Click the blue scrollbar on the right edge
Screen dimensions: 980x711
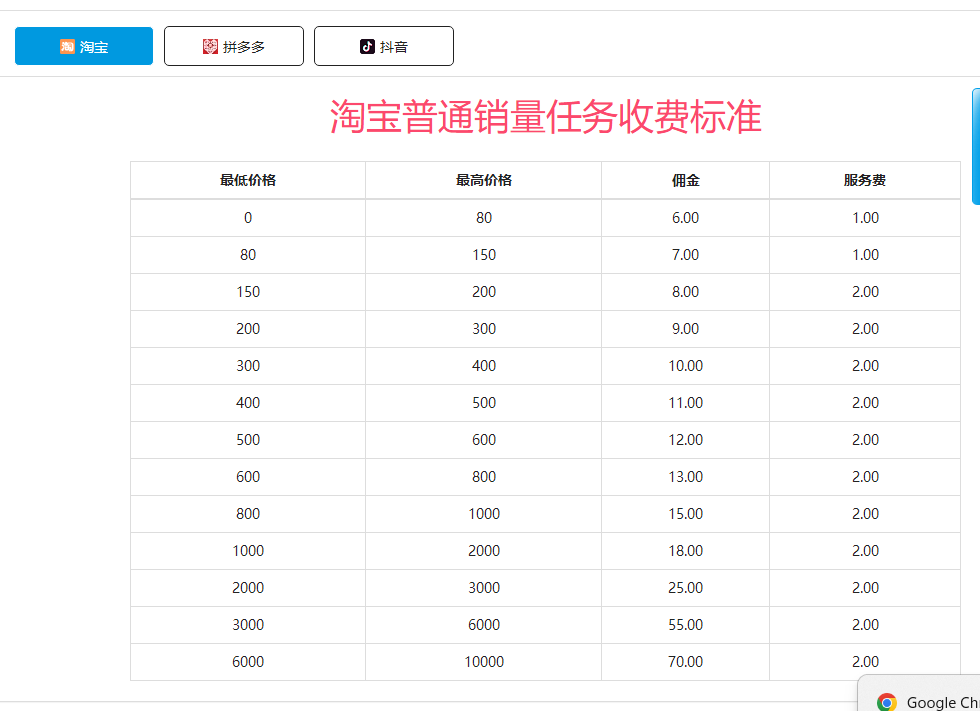pyautogui.click(x=976, y=146)
